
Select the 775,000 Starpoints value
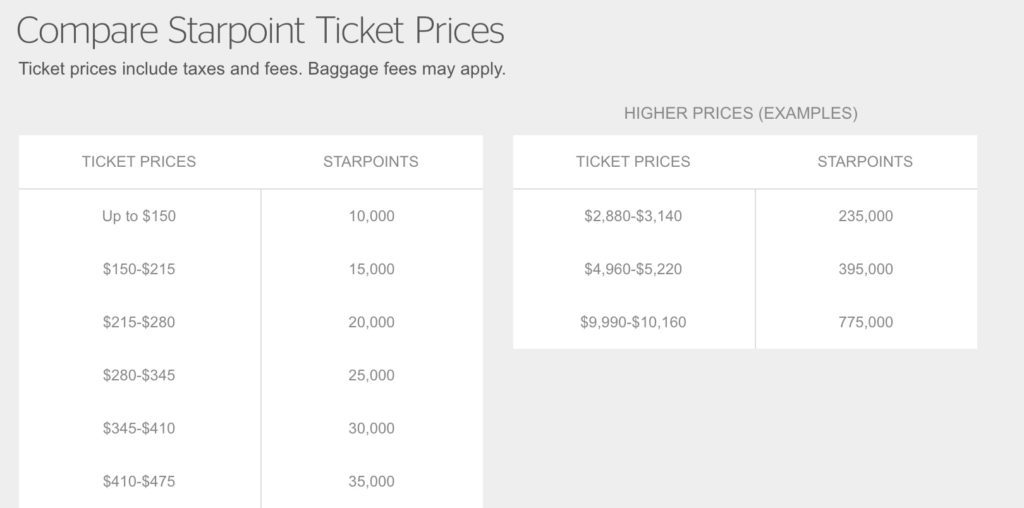click(866, 322)
